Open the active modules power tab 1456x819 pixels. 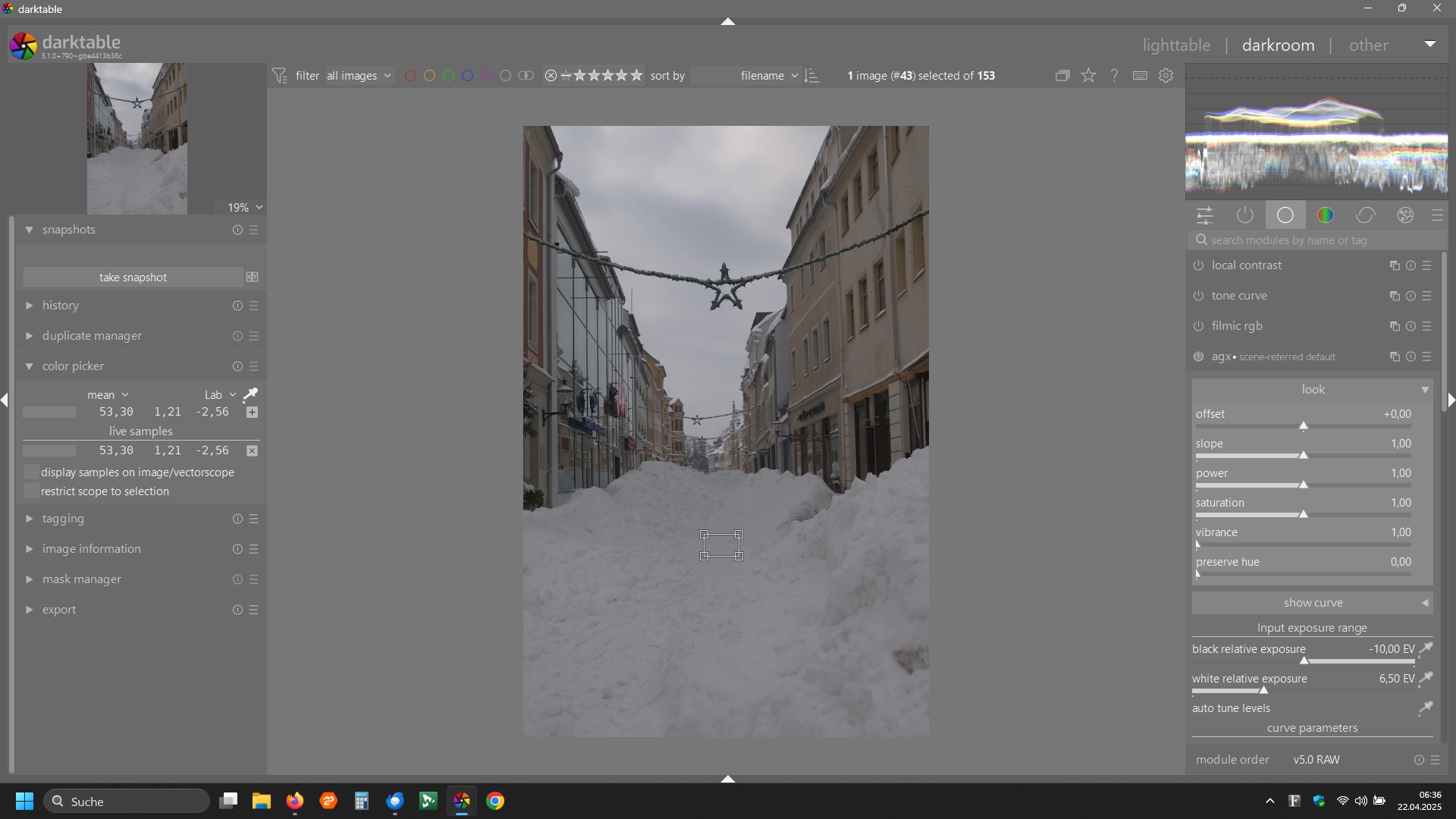point(1245,216)
